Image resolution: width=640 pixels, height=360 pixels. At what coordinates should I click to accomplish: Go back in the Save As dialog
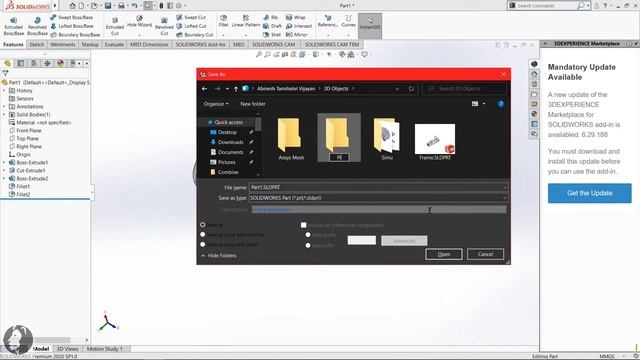coord(205,89)
